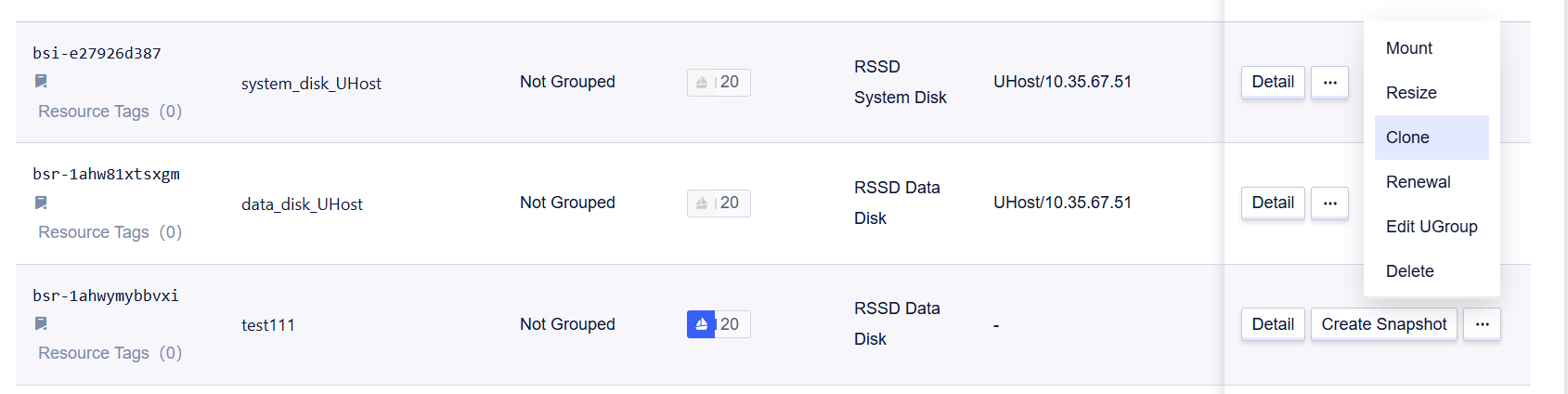Click blue snapshot icon for test111 row
Image resolution: width=1568 pixels, height=394 pixels.
click(x=701, y=324)
